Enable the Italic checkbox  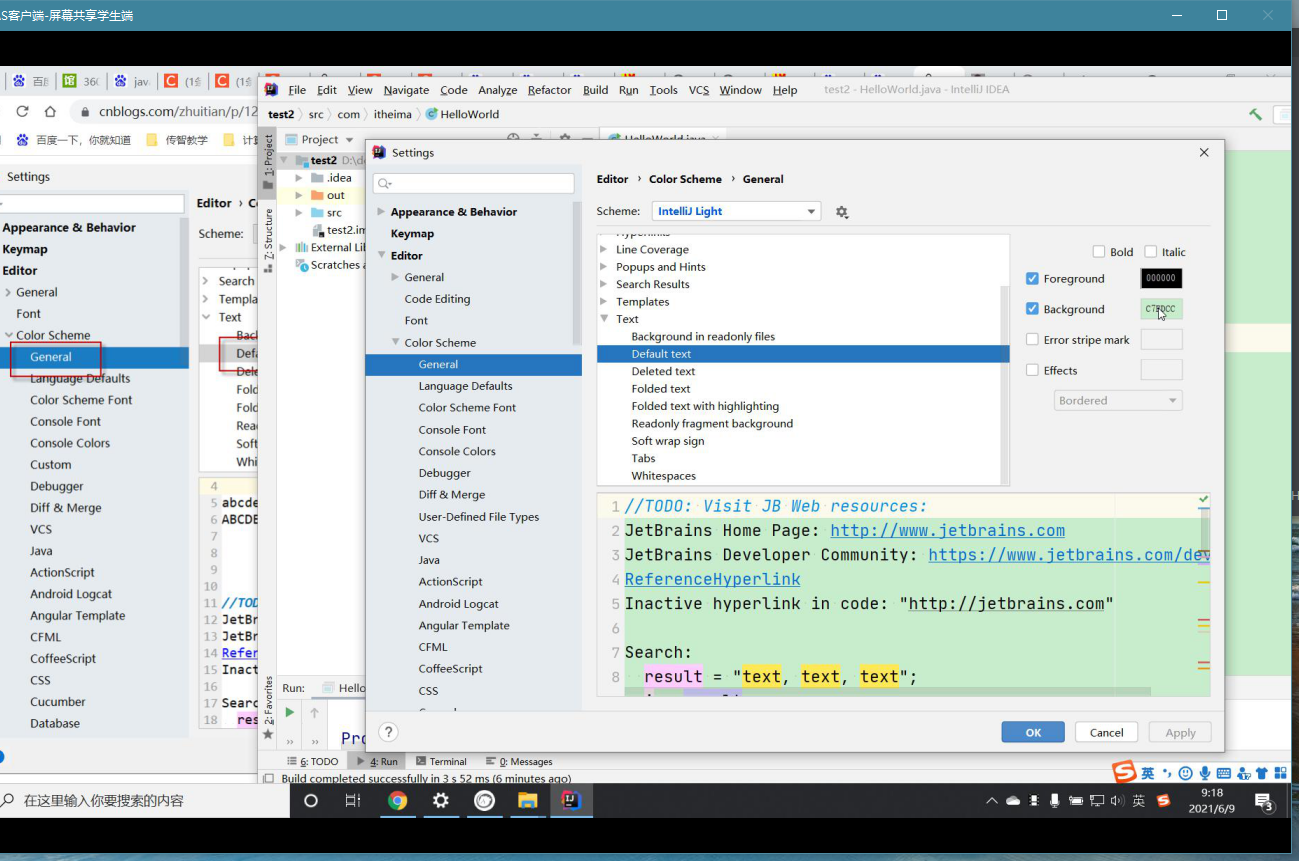[1151, 252]
